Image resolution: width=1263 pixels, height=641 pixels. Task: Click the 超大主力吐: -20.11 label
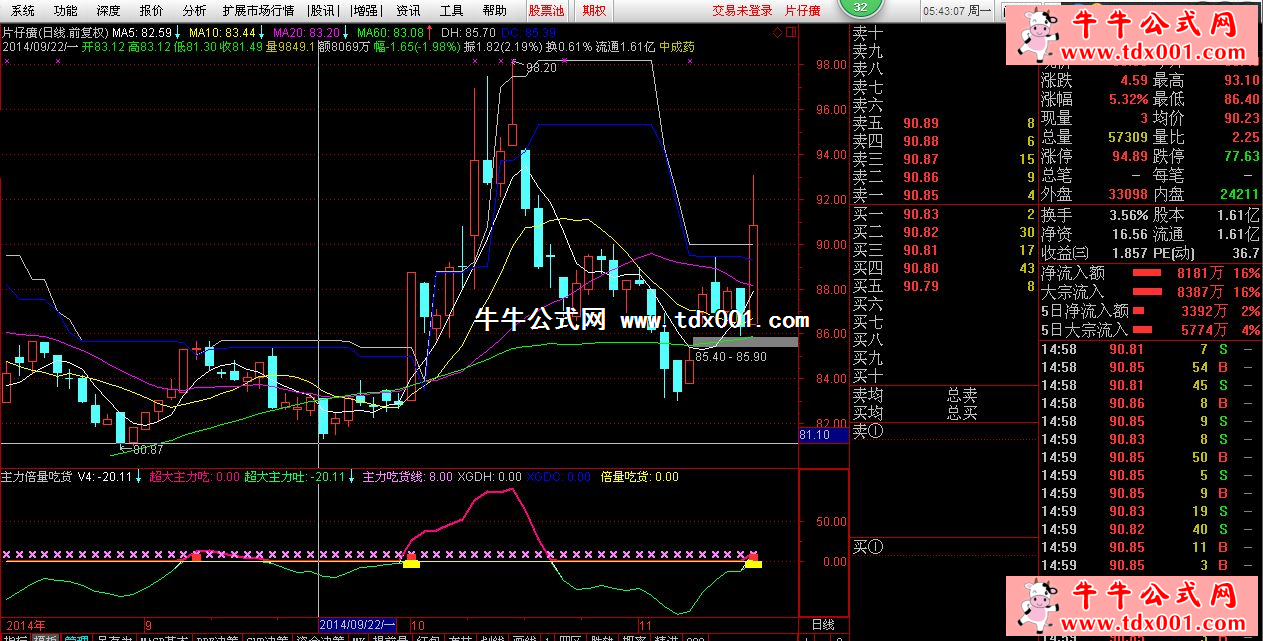[x=296, y=477]
